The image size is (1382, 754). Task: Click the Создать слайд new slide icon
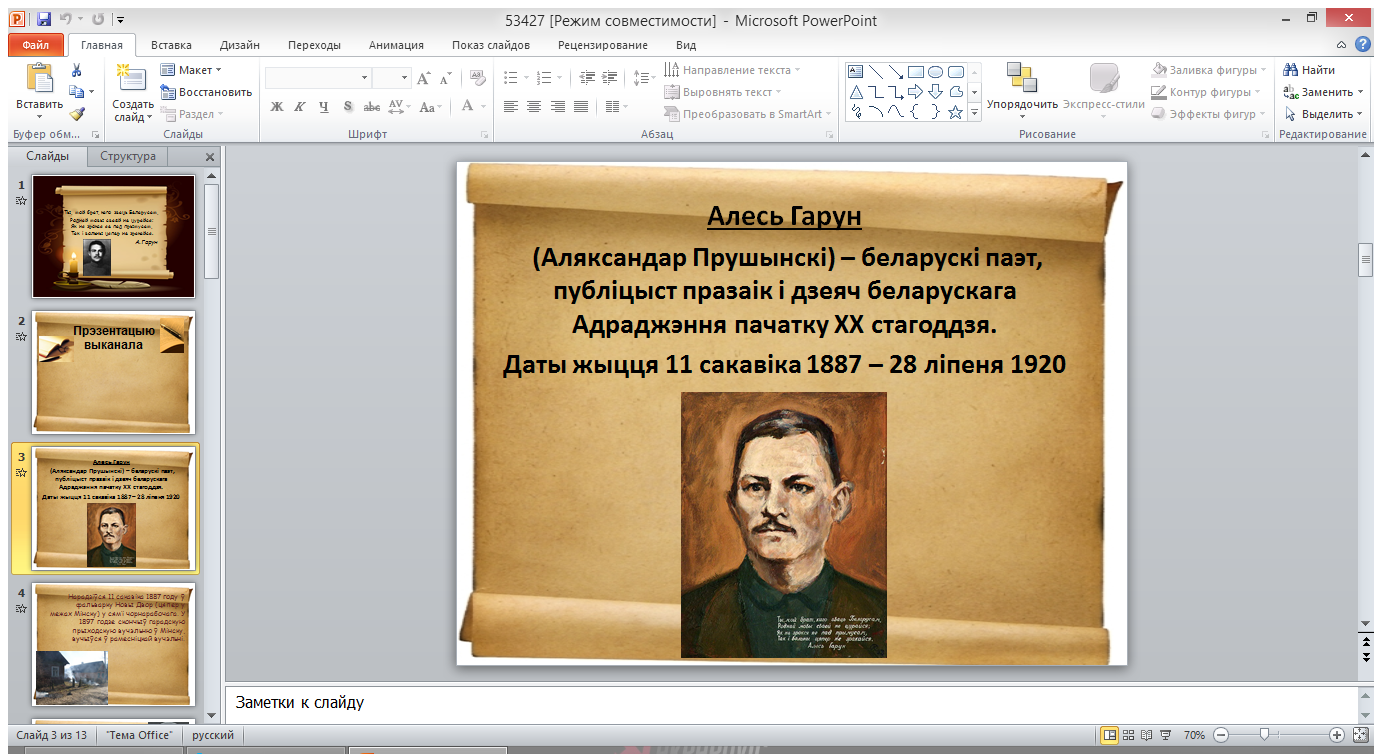[131, 78]
